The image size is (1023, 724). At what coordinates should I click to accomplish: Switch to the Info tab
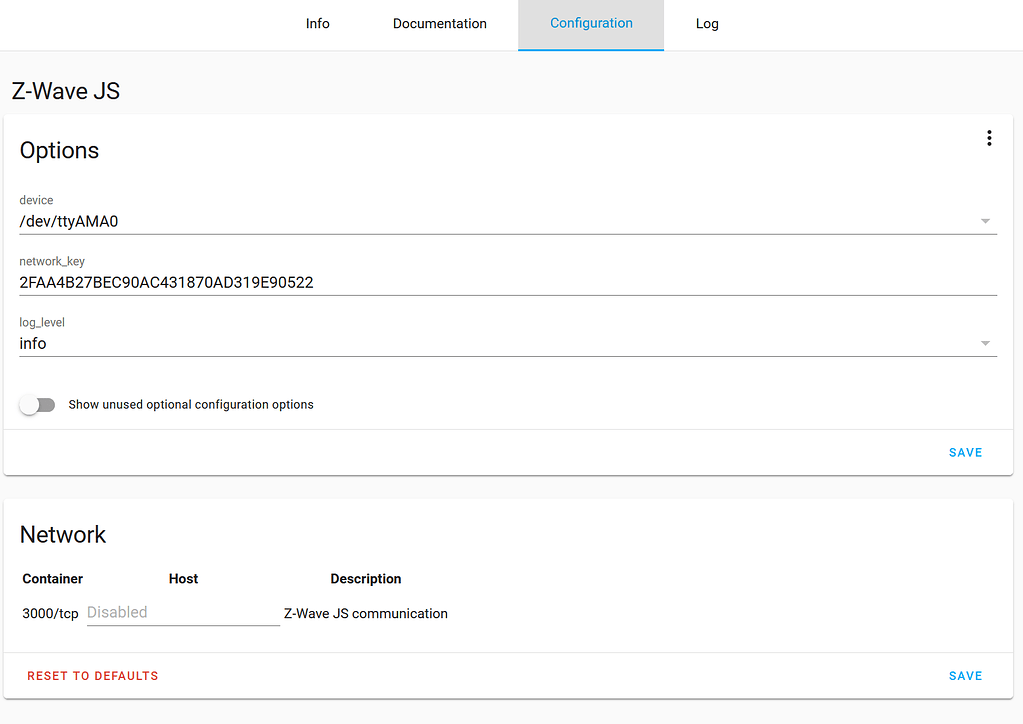[317, 23]
